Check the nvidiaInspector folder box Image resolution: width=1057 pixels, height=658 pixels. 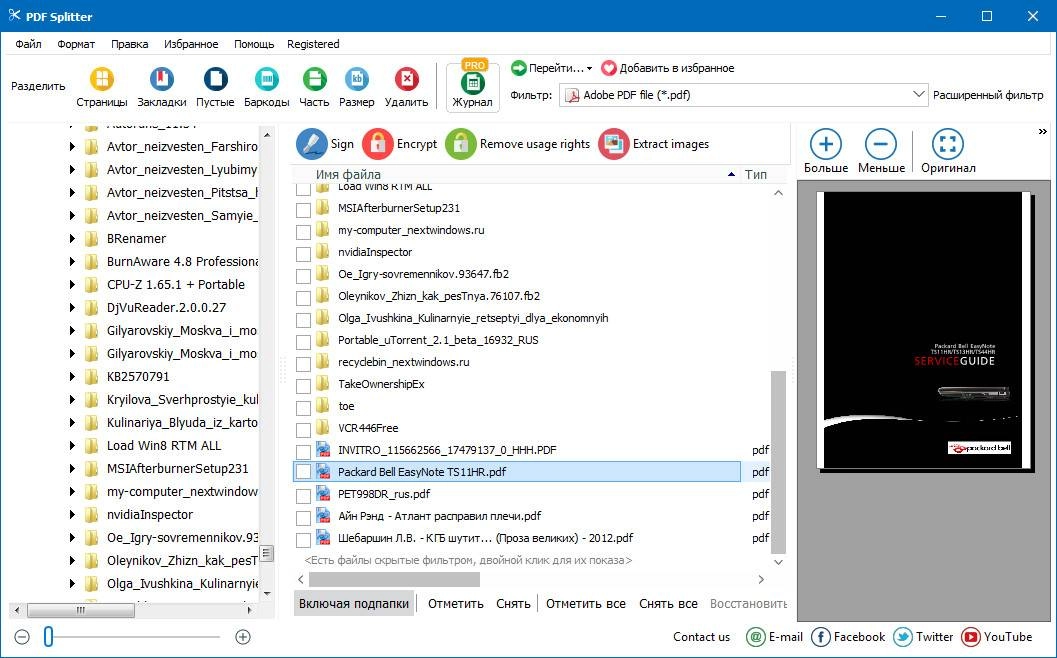(303, 252)
